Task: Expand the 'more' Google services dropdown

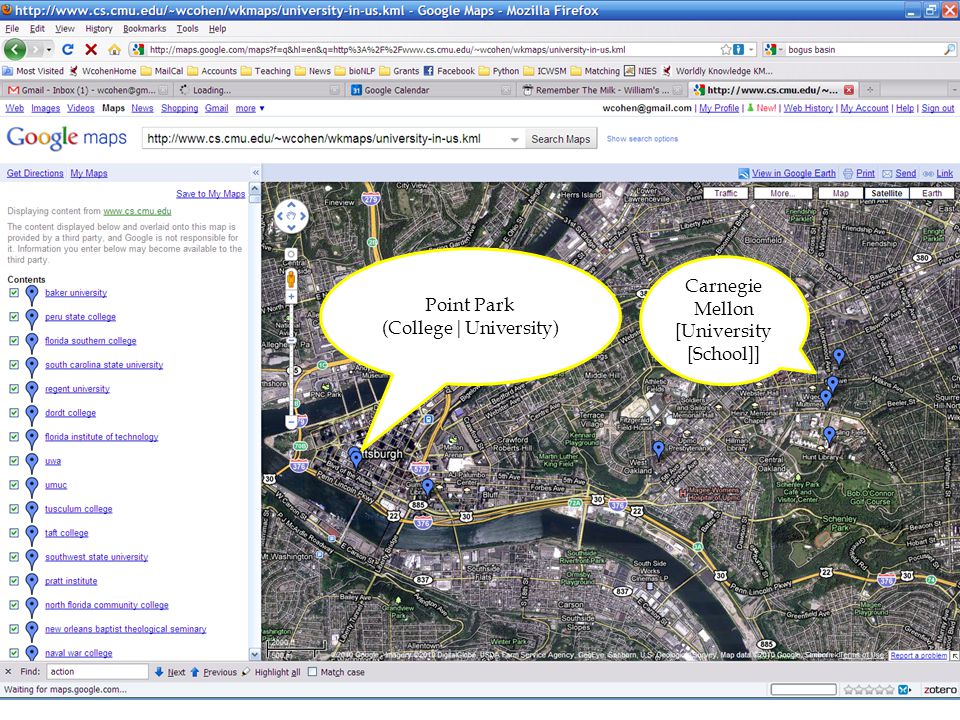Action: (x=249, y=108)
